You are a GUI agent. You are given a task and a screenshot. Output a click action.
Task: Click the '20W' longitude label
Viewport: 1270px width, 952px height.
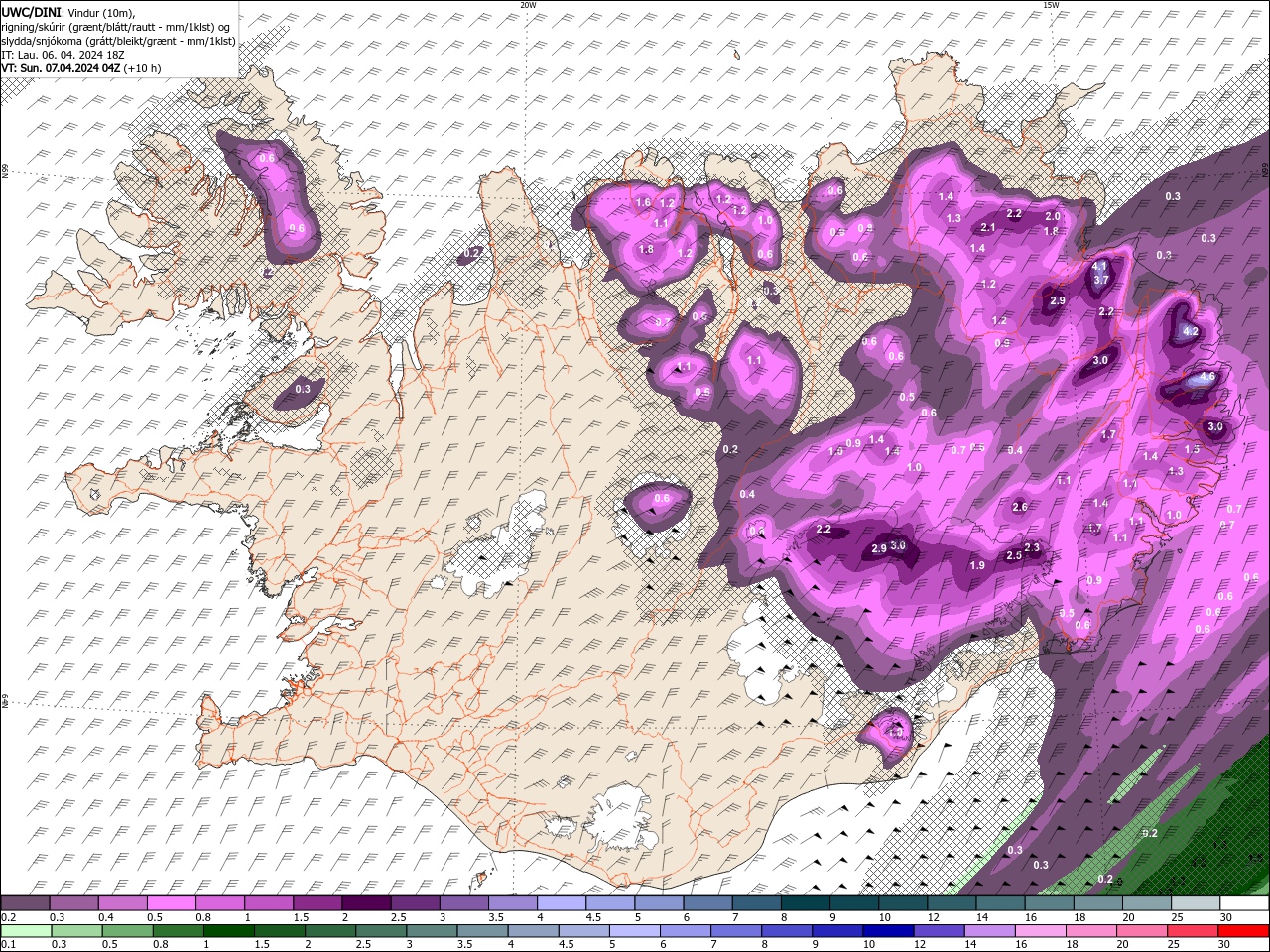(528, 5)
